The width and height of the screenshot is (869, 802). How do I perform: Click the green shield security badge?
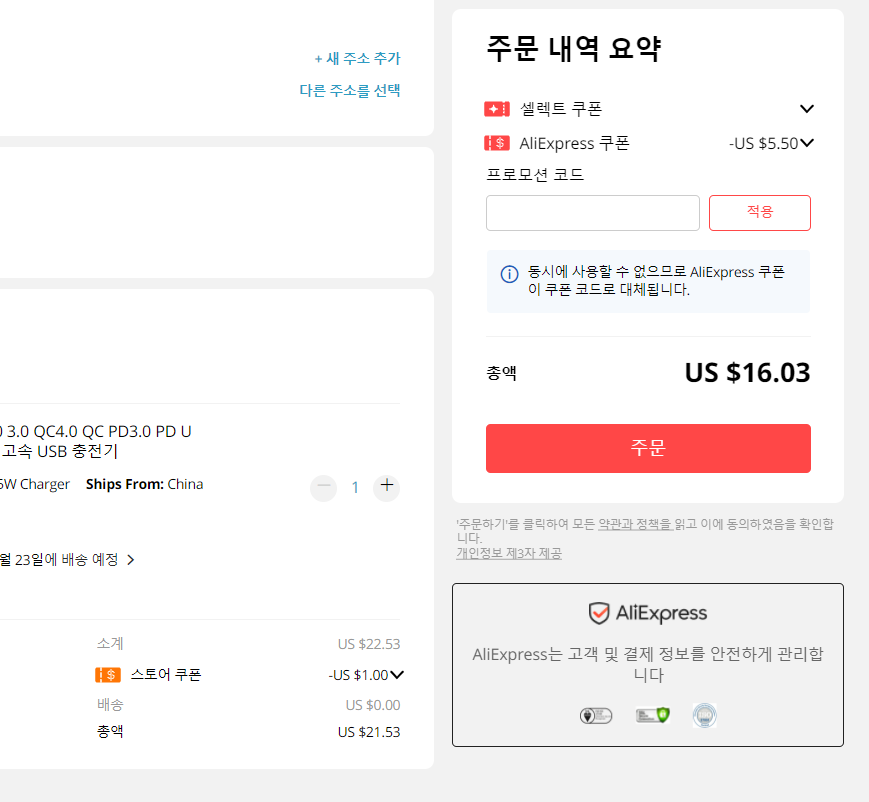click(x=652, y=716)
